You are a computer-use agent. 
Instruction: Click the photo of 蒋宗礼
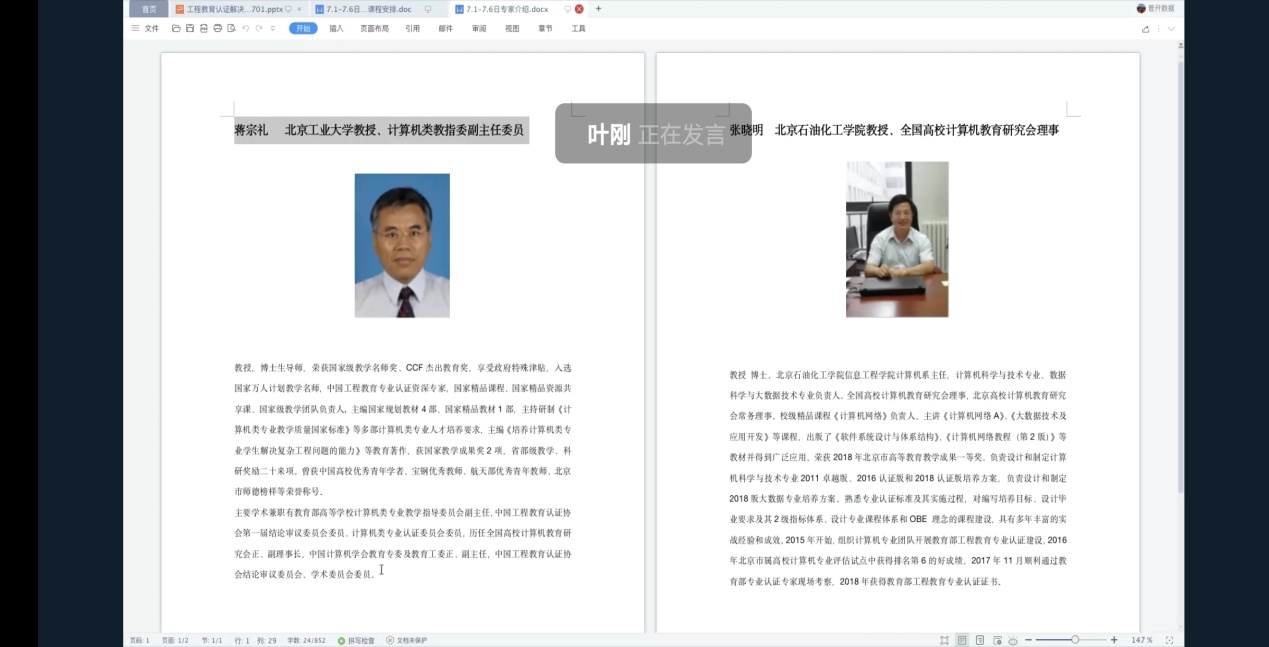(402, 245)
